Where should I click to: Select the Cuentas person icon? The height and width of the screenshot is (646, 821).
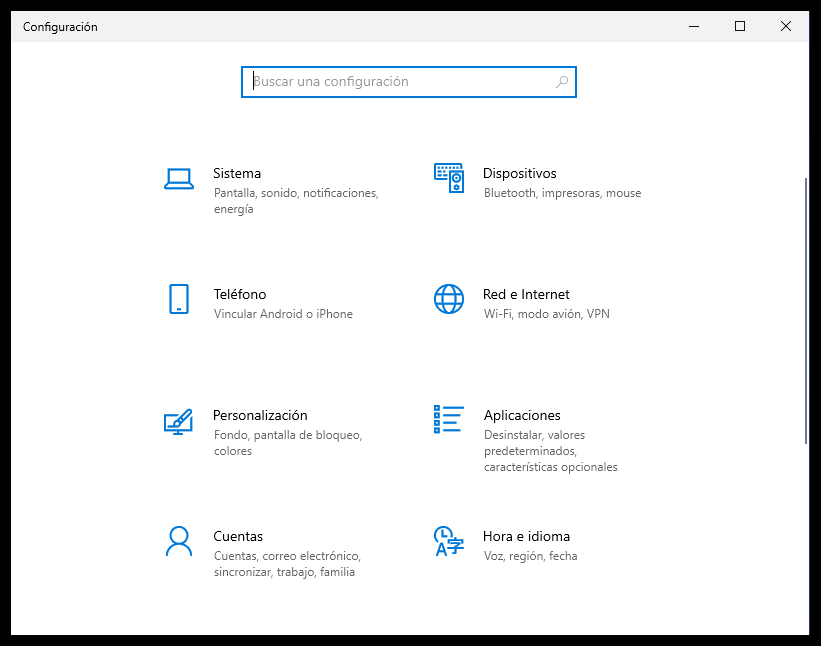pyautogui.click(x=179, y=541)
